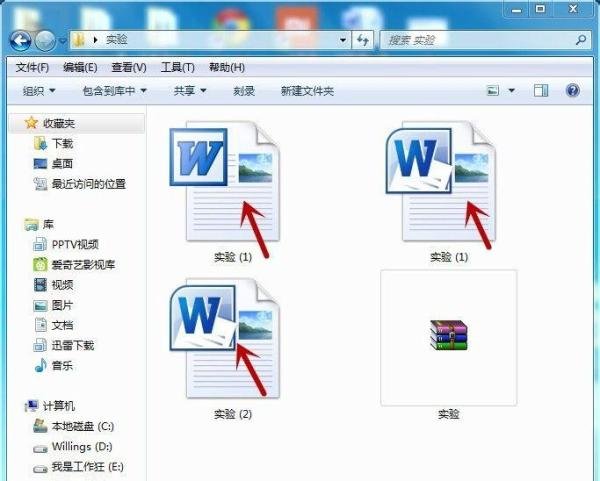This screenshot has height=481, width=600.
Task: Refresh the 实验 folder view
Action: (362, 40)
